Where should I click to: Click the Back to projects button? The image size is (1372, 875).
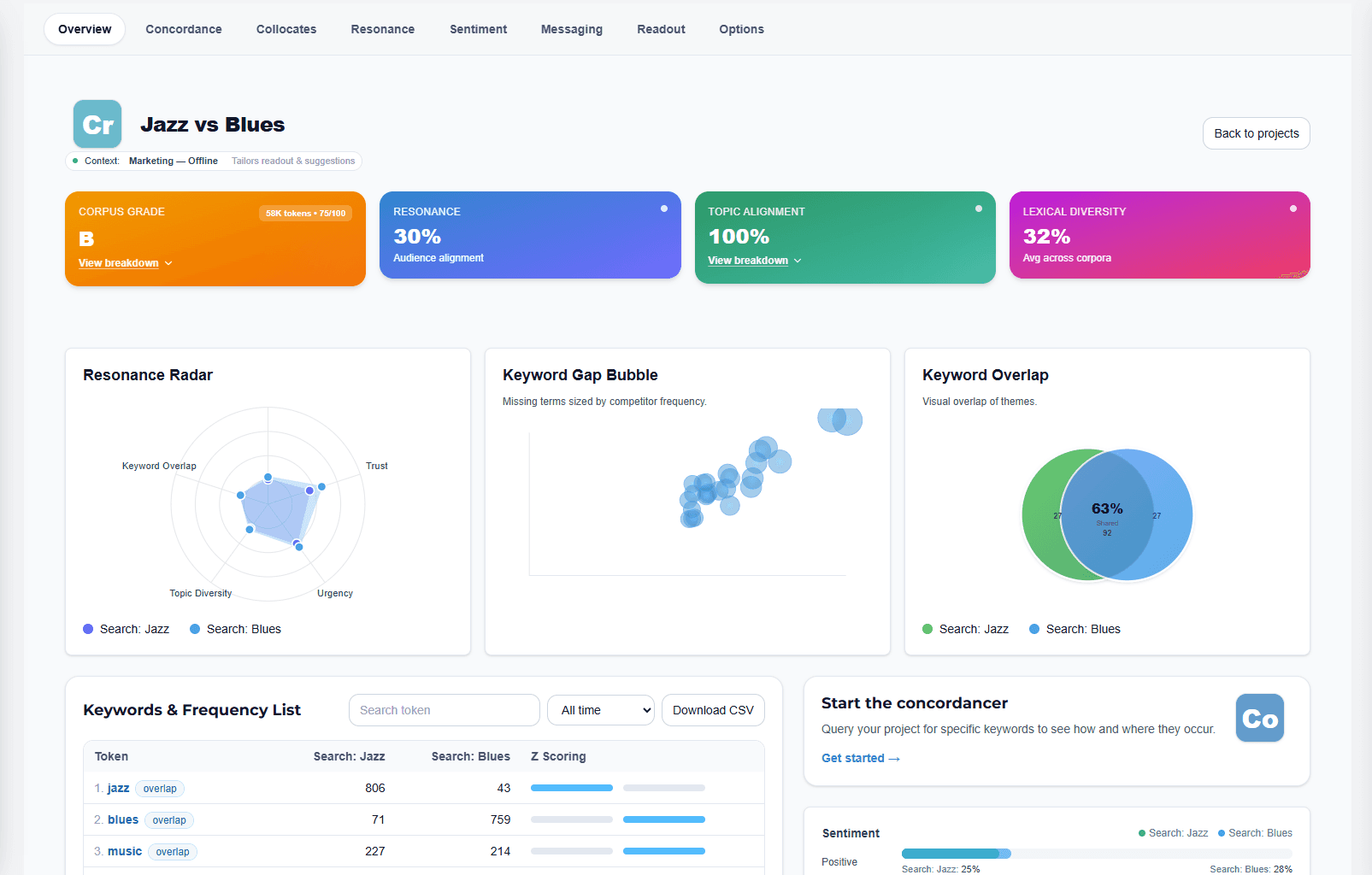[1256, 133]
